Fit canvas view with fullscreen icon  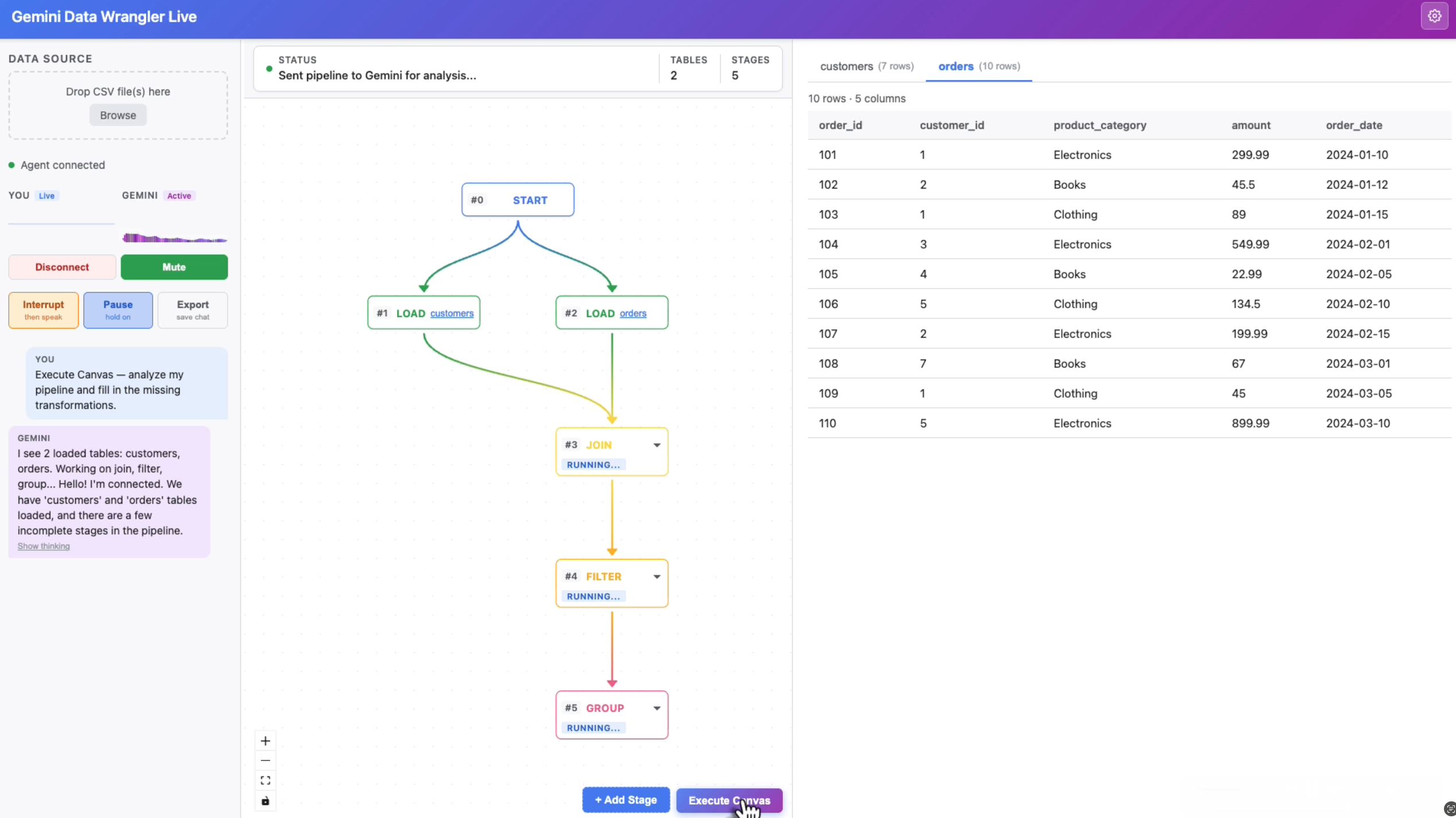[265, 780]
